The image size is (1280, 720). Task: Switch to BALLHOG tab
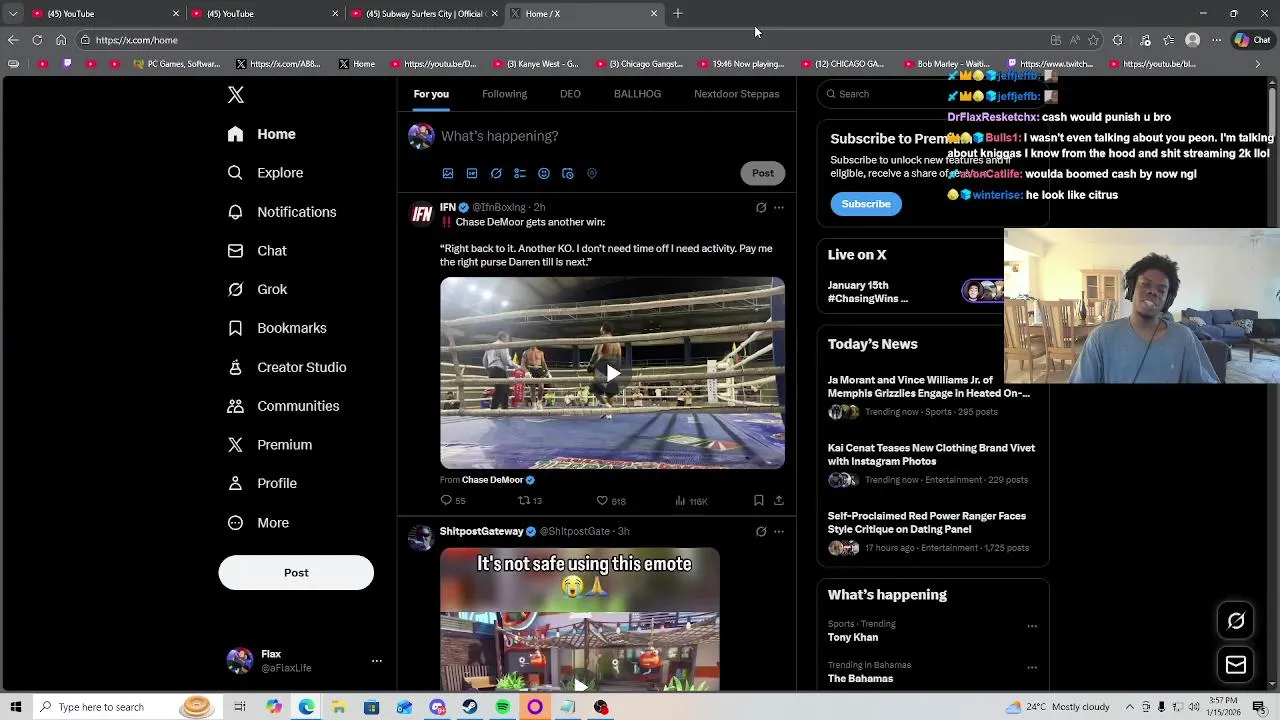tap(637, 94)
